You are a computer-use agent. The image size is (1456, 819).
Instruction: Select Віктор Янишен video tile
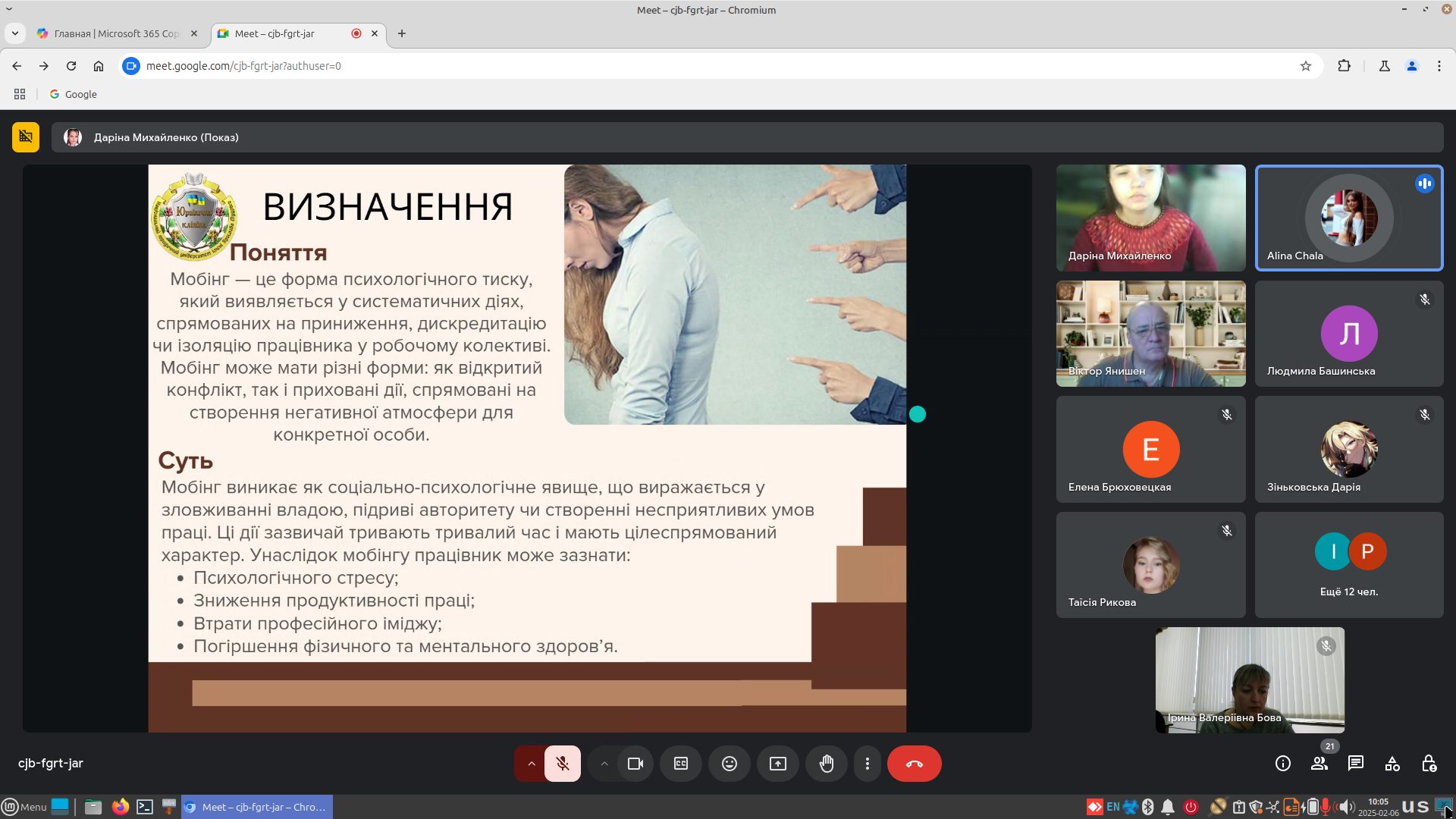(1150, 334)
